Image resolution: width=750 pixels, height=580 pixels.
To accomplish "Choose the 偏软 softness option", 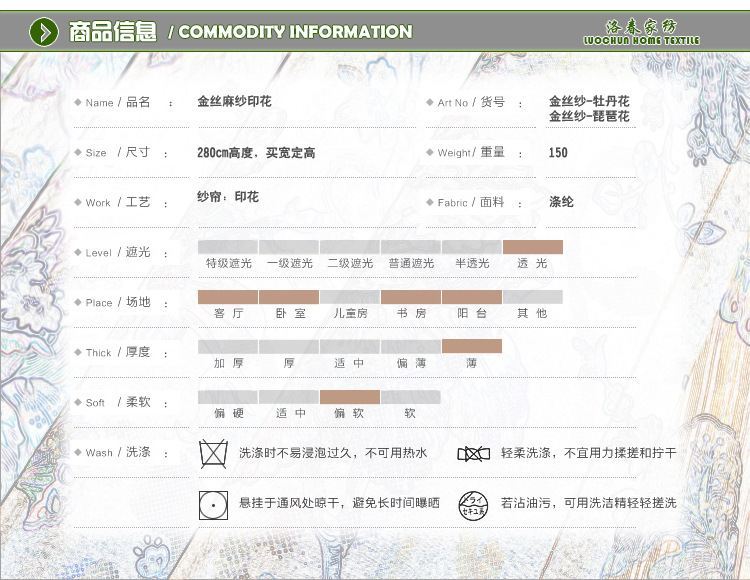I will point(350,397).
